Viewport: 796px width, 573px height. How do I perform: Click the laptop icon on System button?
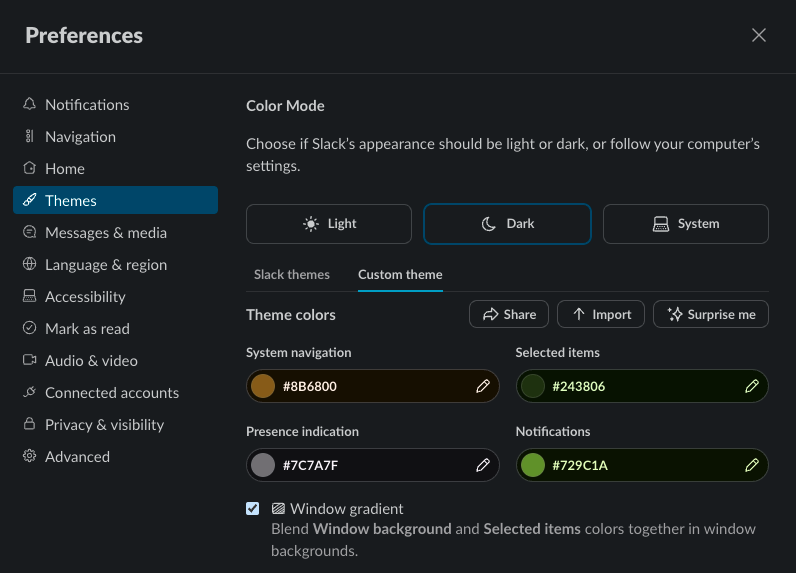[x=660, y=224]
